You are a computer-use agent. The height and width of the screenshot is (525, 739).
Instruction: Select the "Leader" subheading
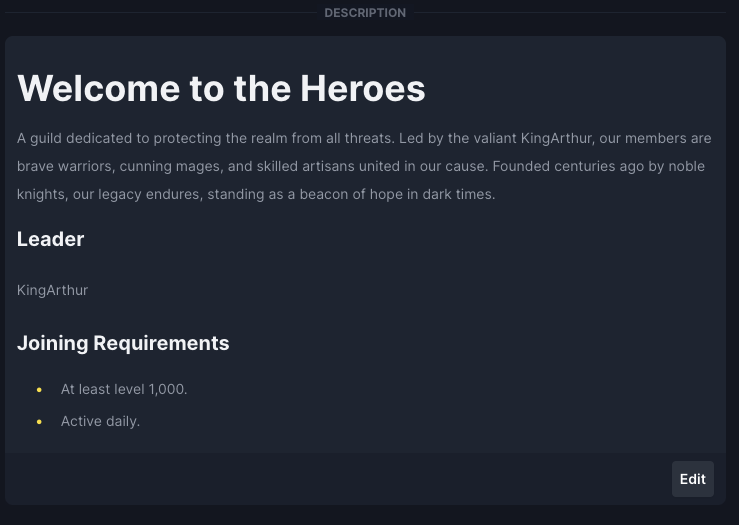pyautogui.click(x=50, y=239)
